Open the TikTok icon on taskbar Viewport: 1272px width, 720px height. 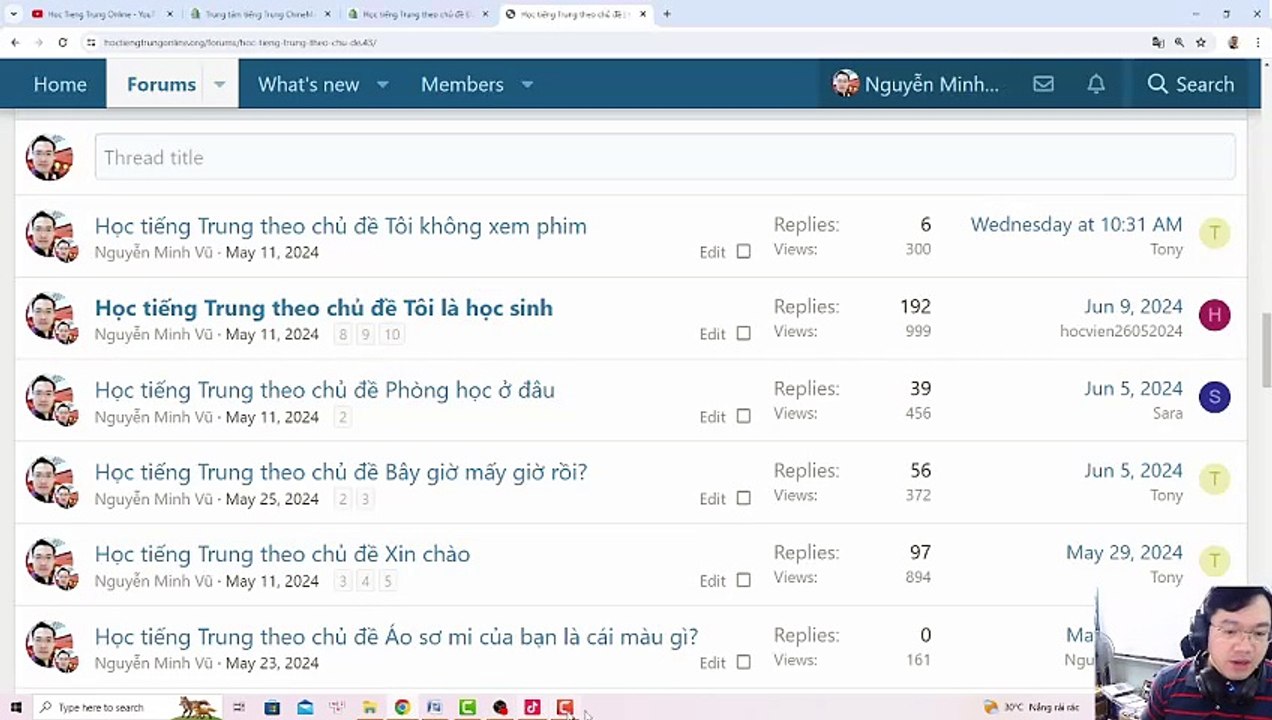coord(532,707)
